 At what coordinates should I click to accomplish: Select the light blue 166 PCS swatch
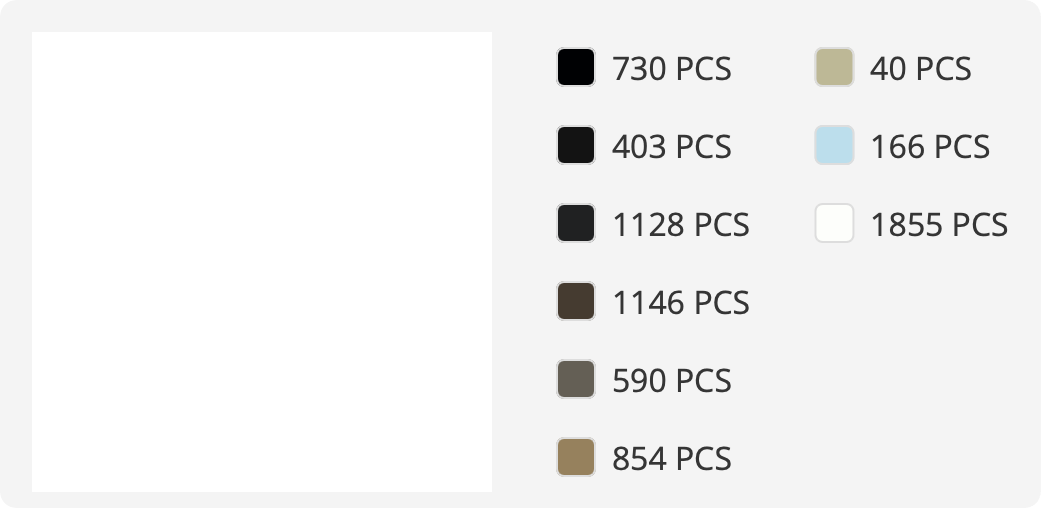(834, 145)
